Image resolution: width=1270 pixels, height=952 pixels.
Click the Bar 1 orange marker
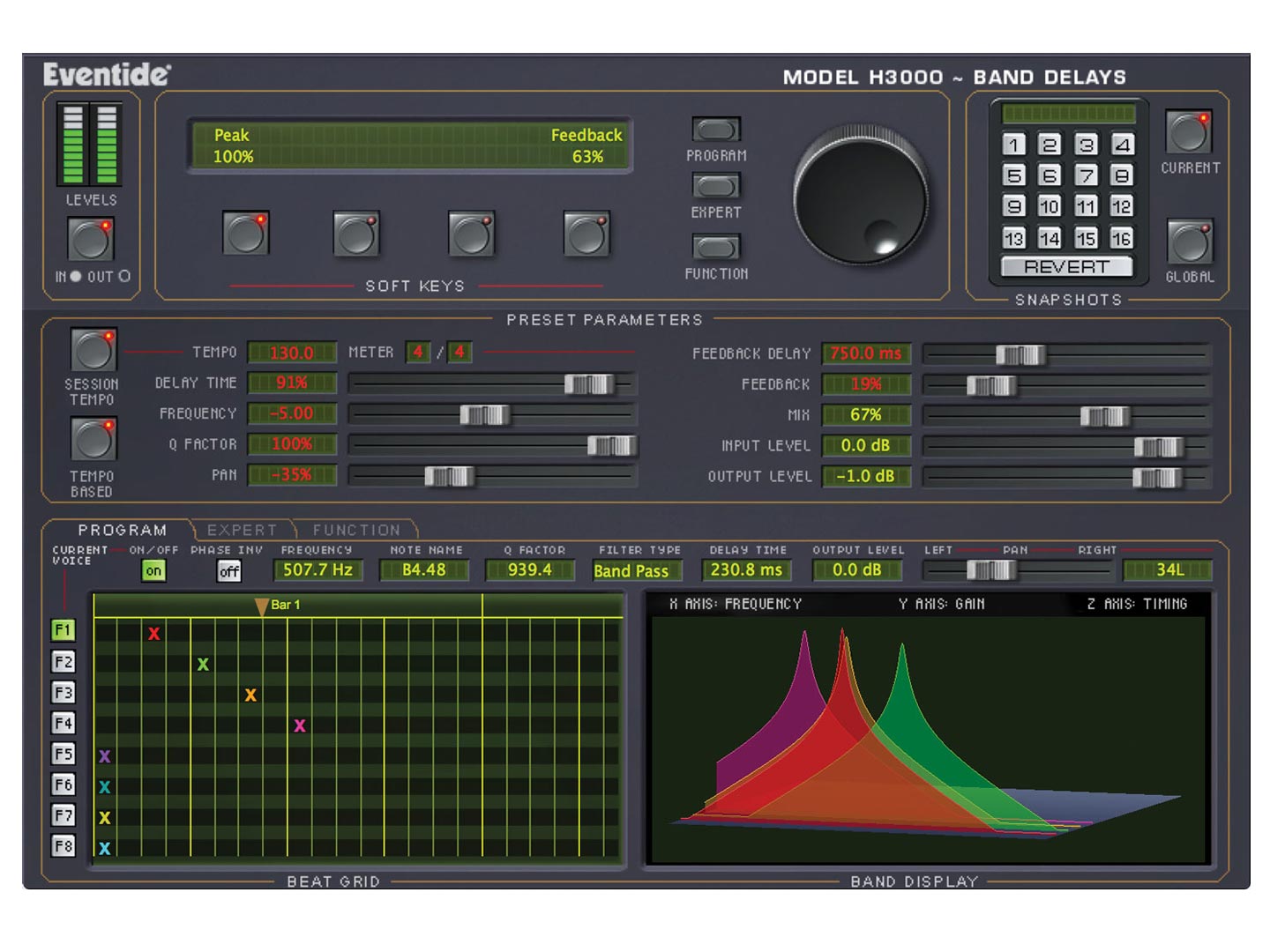261,606
